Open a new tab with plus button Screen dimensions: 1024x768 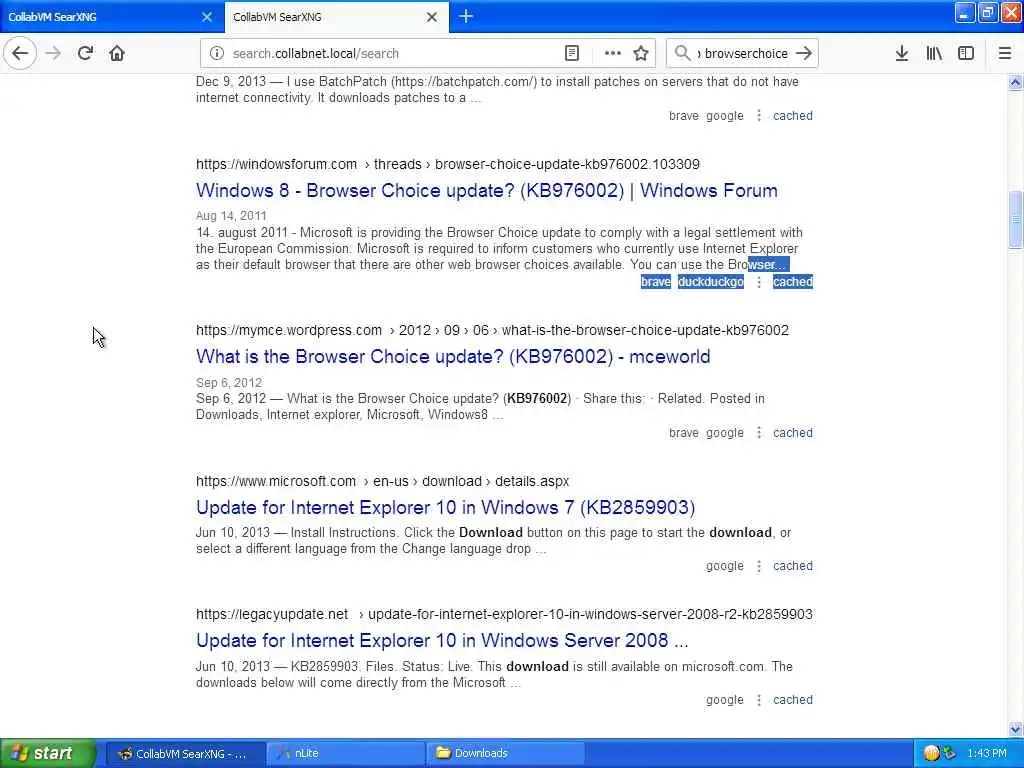(466, 16)
